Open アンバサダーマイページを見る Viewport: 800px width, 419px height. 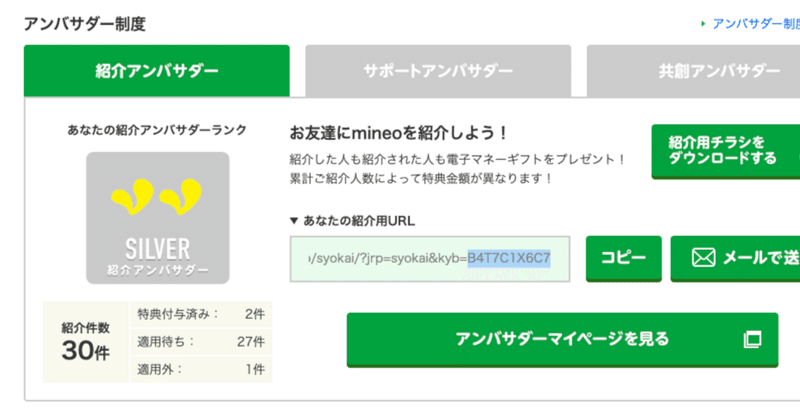click(x=561, y=339)
